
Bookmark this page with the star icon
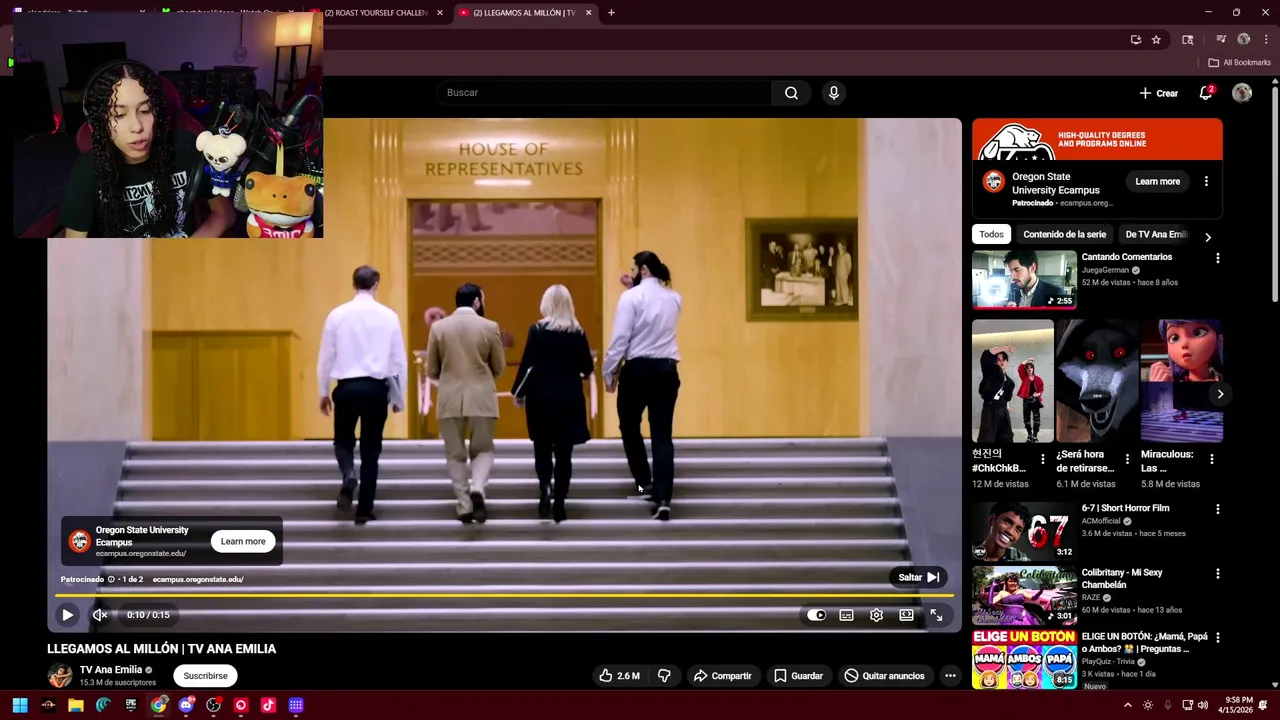tap(1156, 39)
